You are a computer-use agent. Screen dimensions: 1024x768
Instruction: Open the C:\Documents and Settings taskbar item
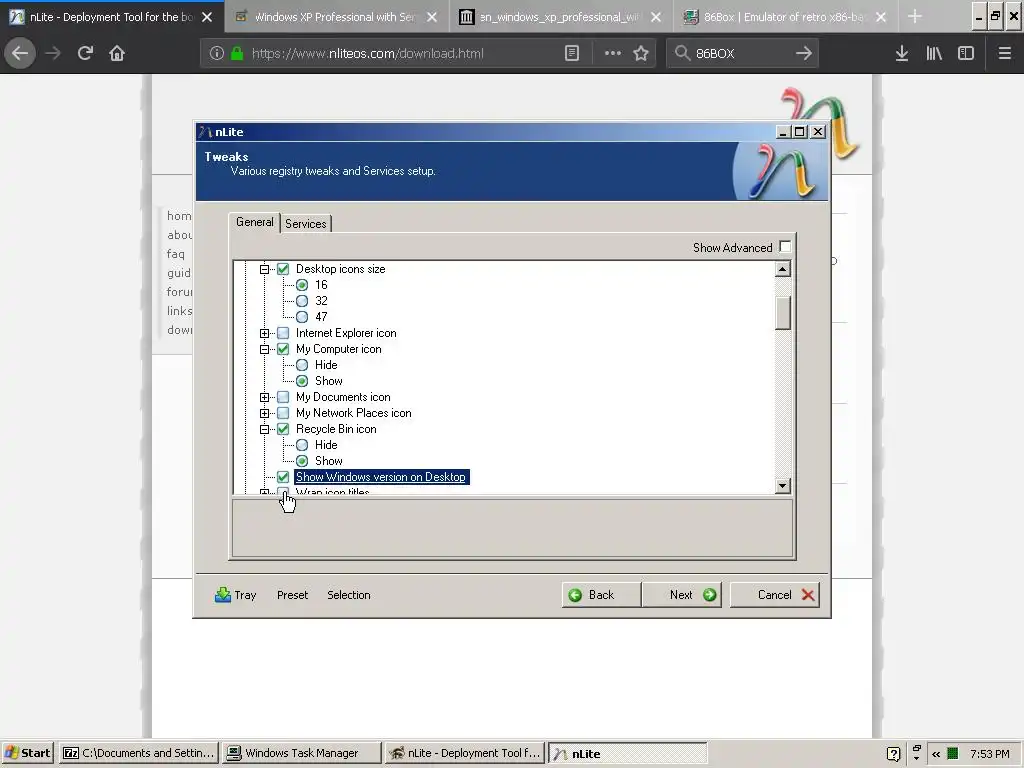[138, 753]
